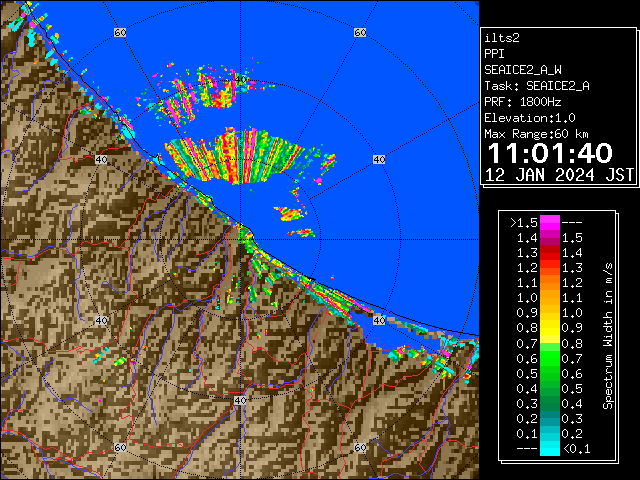
Task: Click the cyan bottom legend color band
Action: click(x=550, y=448)
